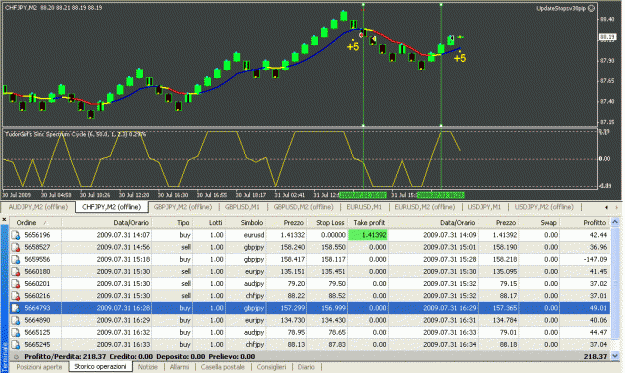Click the sell order icon for 5660216
The height and width of the screenshot is (373, 625).
coord(16,296)
